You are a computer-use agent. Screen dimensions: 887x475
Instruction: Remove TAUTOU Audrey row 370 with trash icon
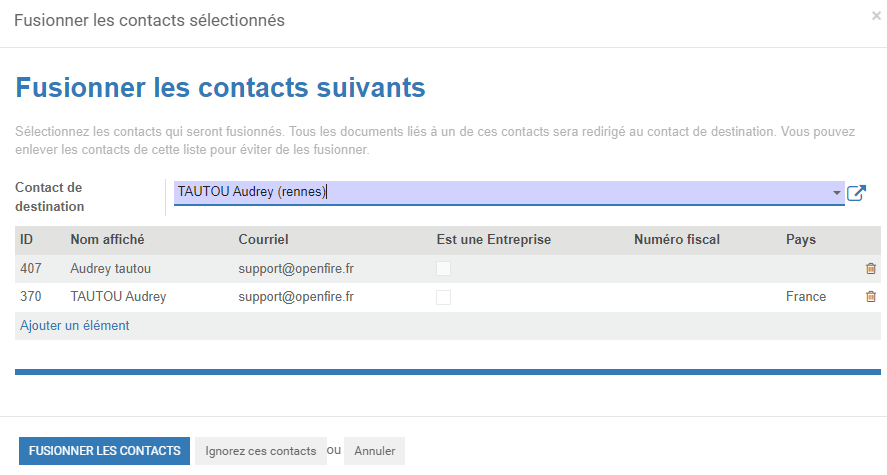[x=871, y=296]
